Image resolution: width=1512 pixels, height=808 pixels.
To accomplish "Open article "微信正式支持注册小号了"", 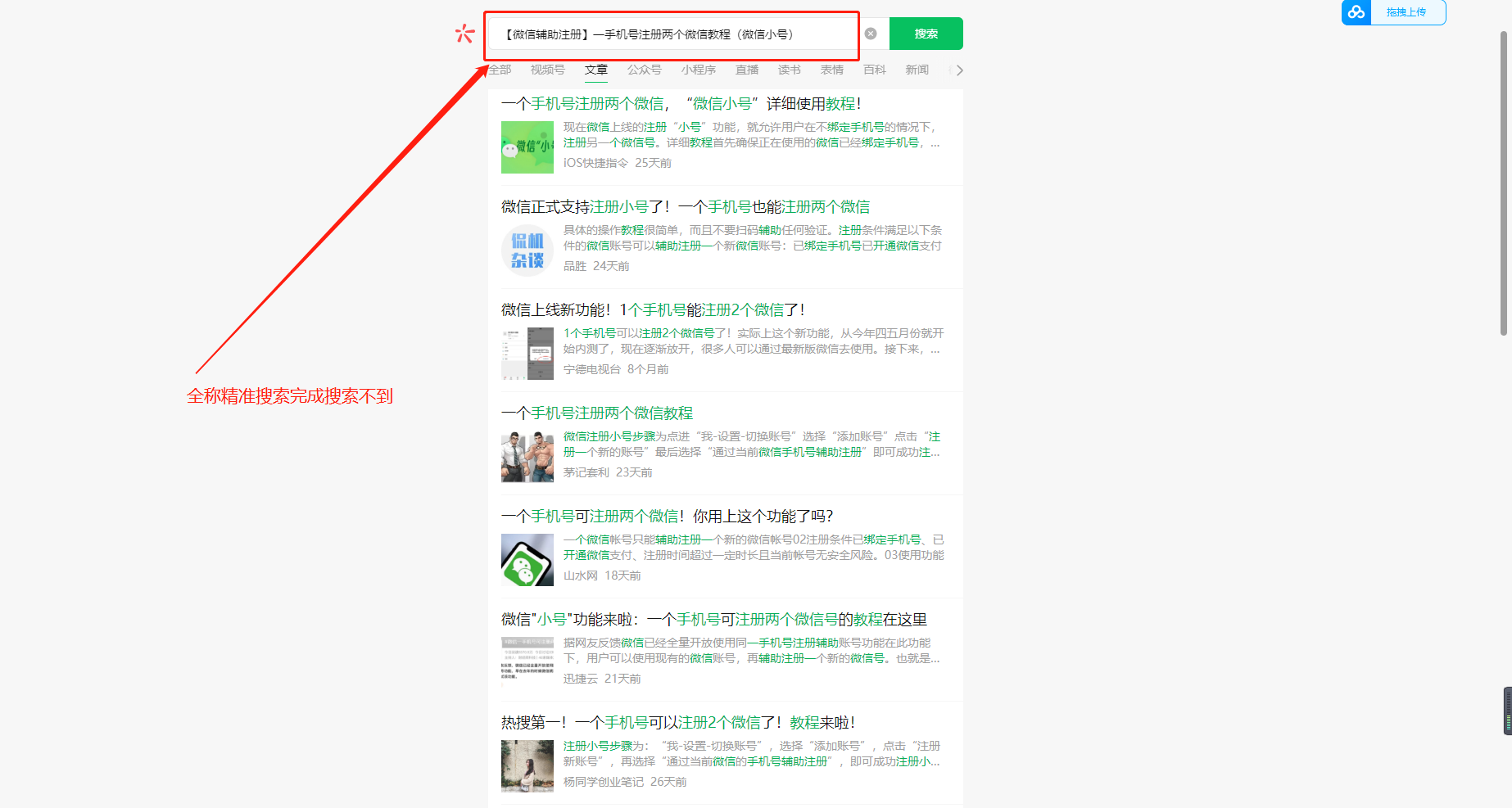I will 686,207.
